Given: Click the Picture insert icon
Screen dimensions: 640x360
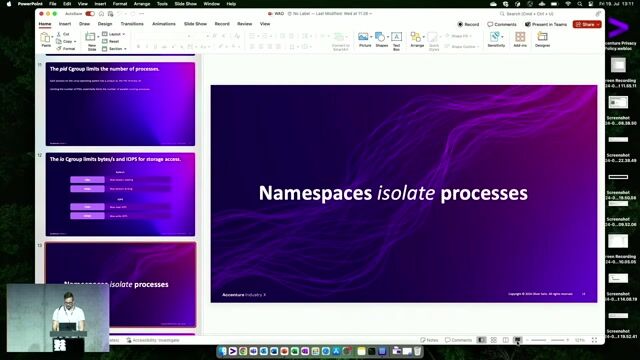Looking at the screenshot, I should point(363,37).
